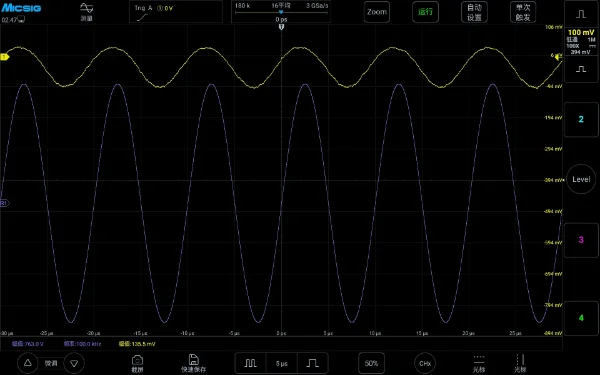Tap the horizontal position slider indicator
Image resolution: width=600 pixels, height=375 pixels.
click(x=281, y=12)
